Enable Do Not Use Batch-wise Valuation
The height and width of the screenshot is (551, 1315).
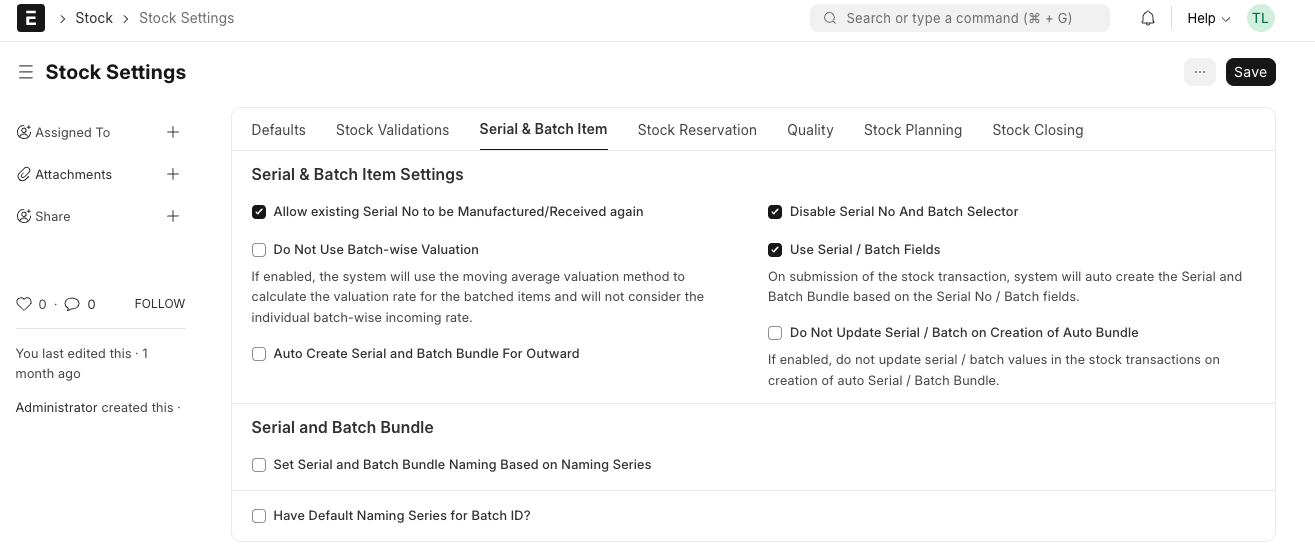259,250
